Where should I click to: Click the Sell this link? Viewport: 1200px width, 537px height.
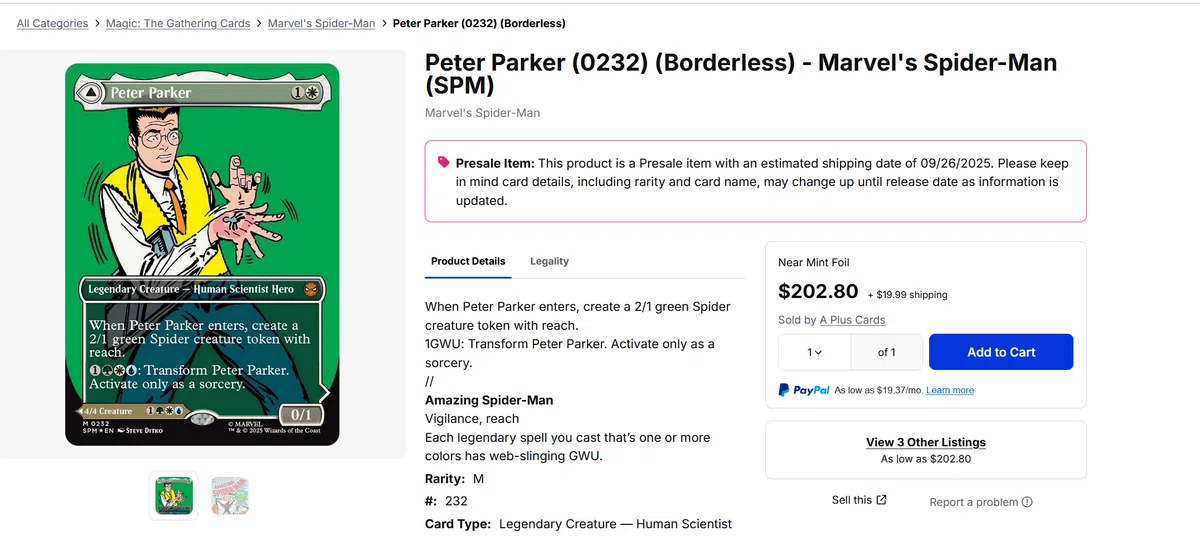coord(852,500)
